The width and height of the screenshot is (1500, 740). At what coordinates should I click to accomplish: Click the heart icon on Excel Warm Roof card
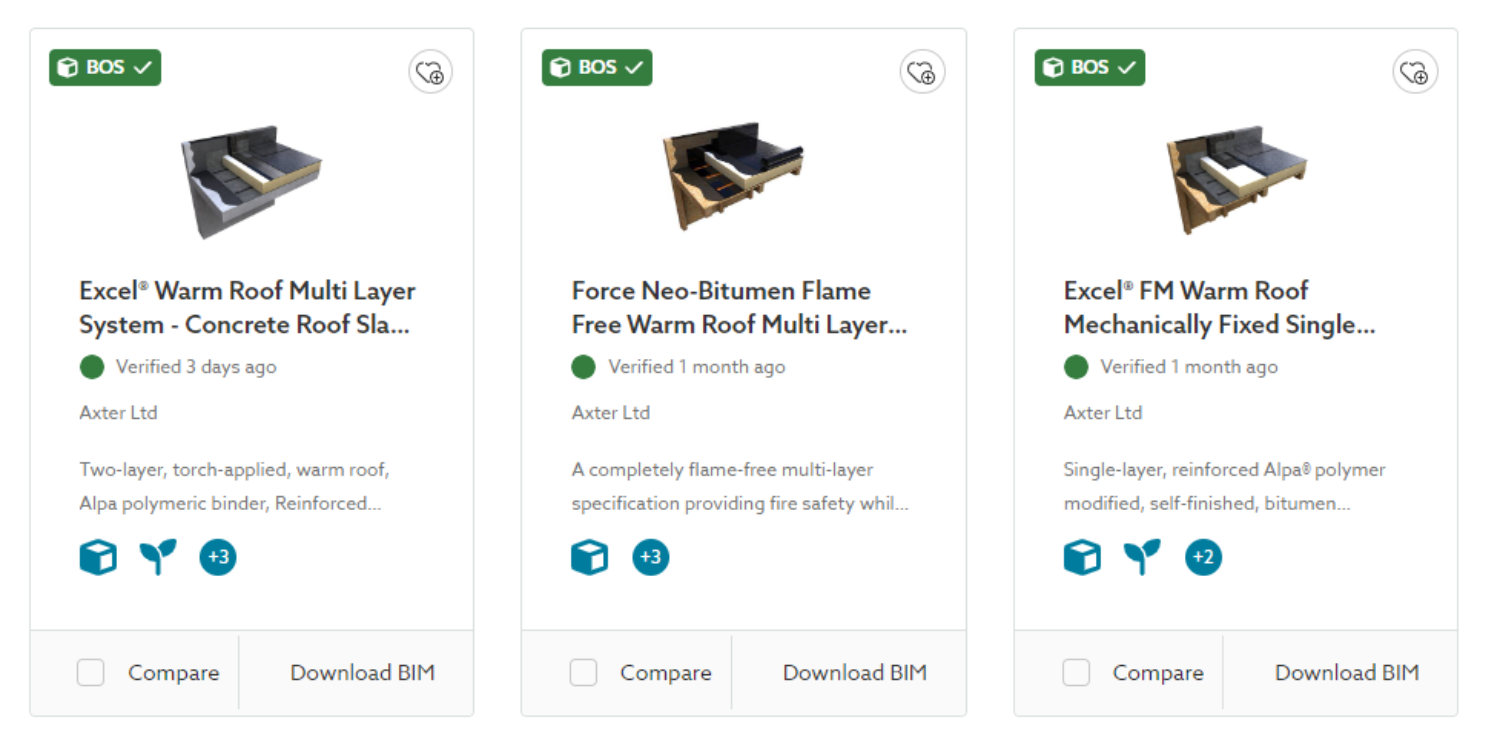pos(430,71)
